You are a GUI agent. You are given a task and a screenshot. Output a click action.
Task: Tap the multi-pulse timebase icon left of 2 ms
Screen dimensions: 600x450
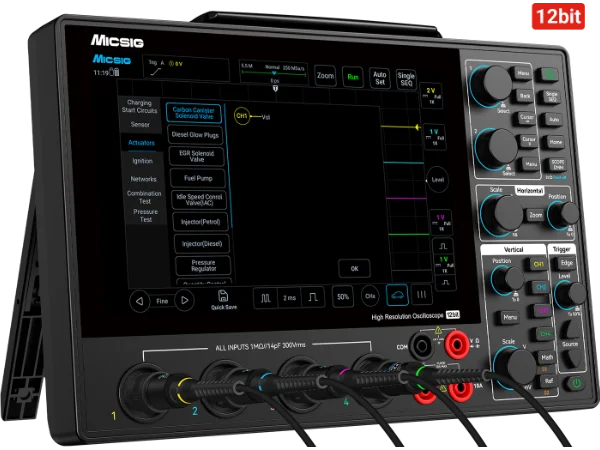coord(266,298)
